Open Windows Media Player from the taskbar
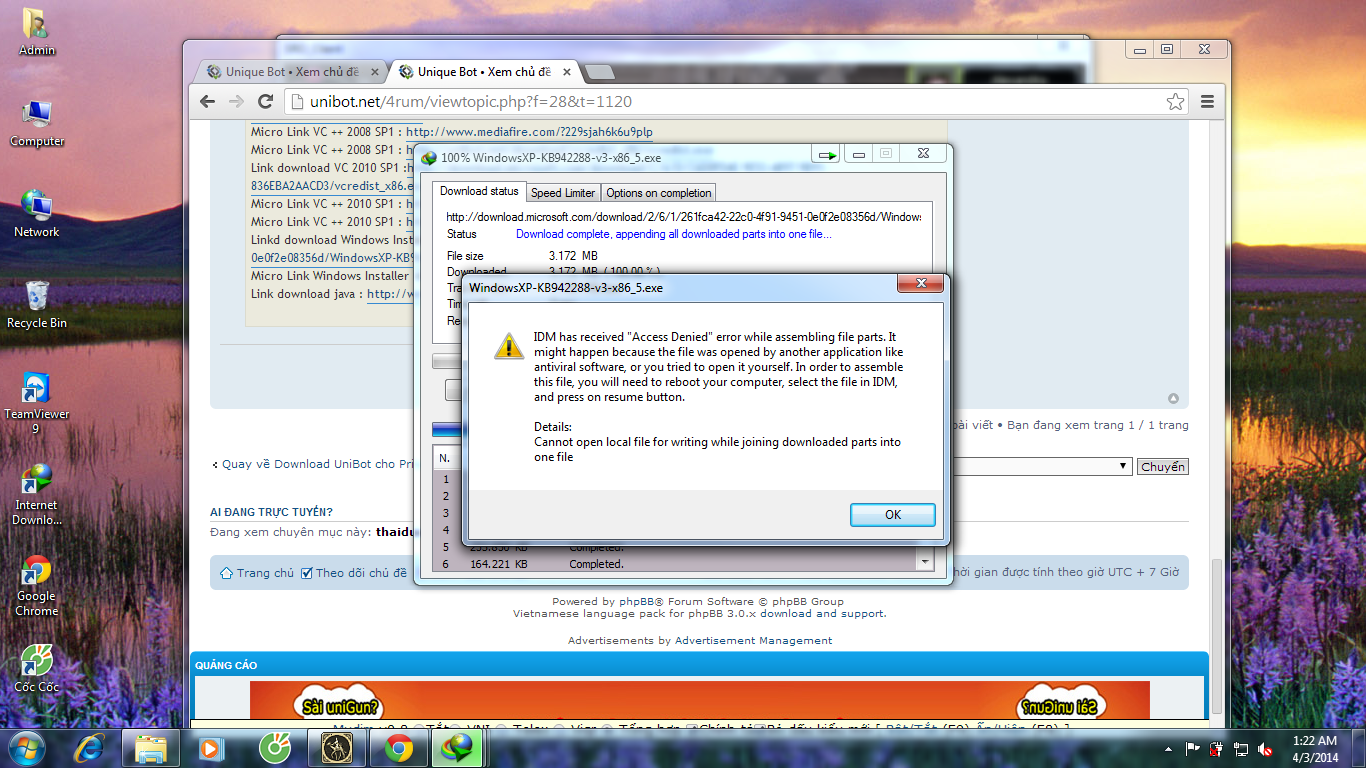The width and height of the screenshot is (1366, 768). click(211, 747)
